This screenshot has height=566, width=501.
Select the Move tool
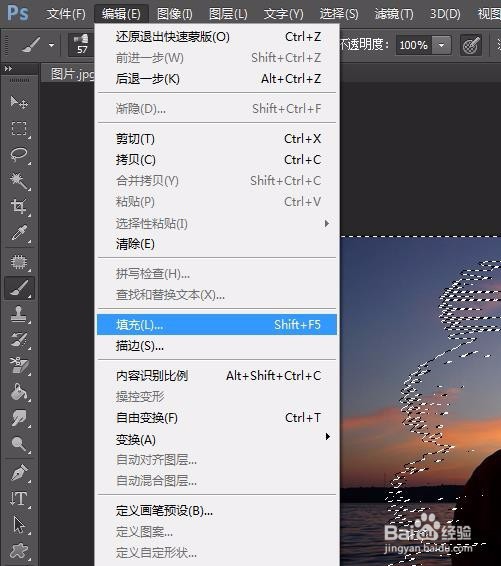click(19, 102)
